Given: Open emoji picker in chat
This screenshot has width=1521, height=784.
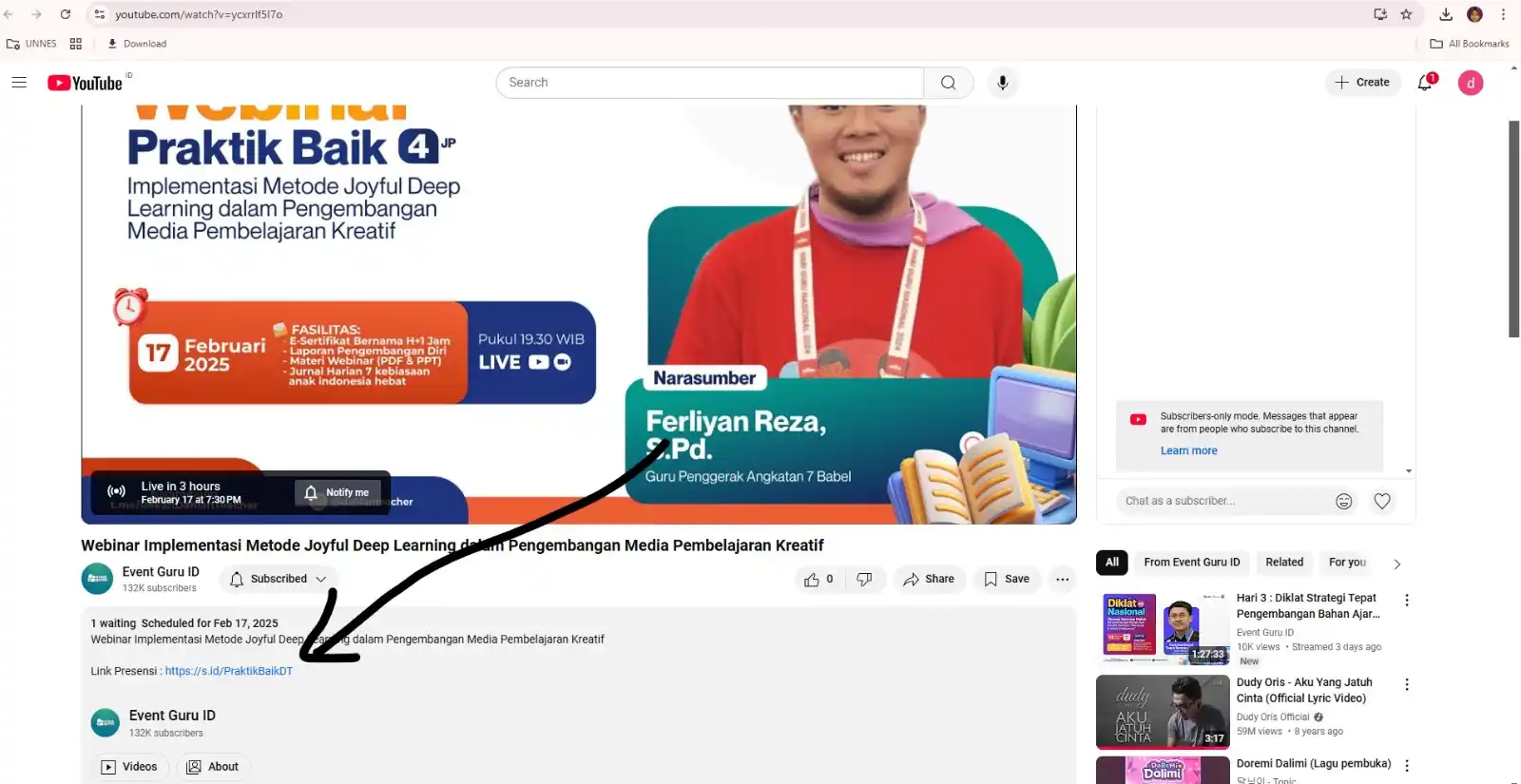Looking at the screenshot, I should (1343, 501).
